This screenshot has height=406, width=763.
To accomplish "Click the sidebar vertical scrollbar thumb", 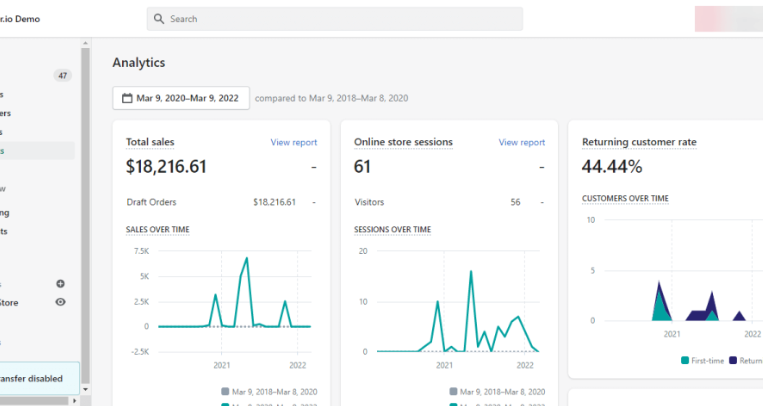I will click(85, 200).
